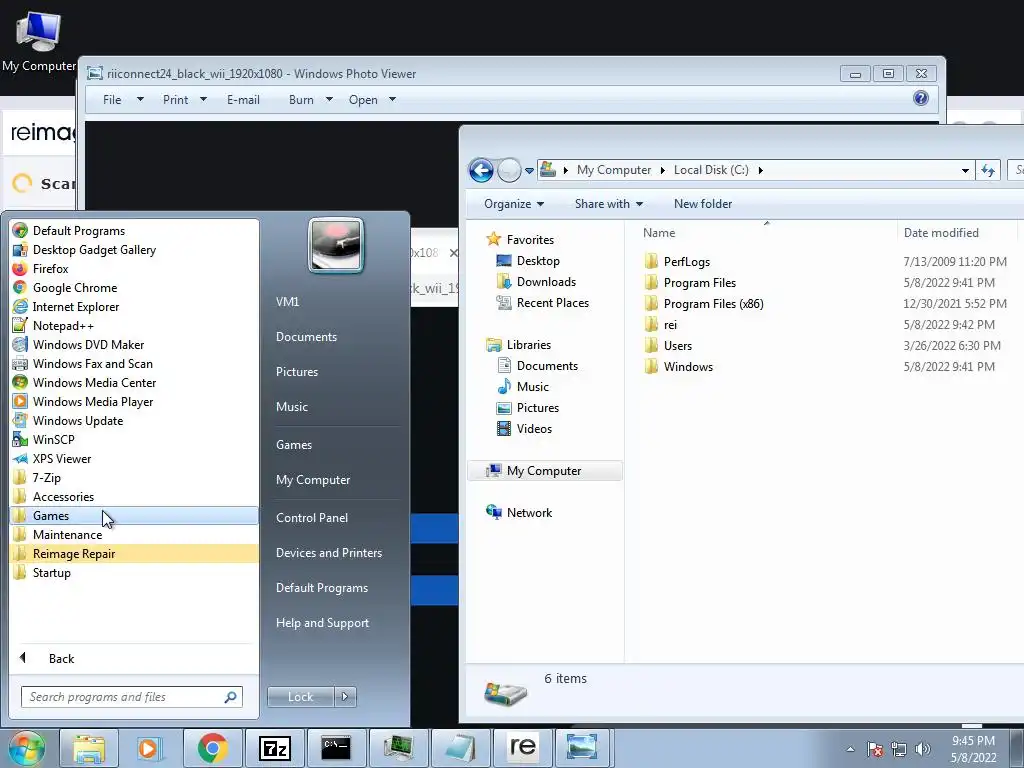Open the 7-Zip taskbar icon
Viewport: 1024px width, 768px height.
[x=274, y=748]
